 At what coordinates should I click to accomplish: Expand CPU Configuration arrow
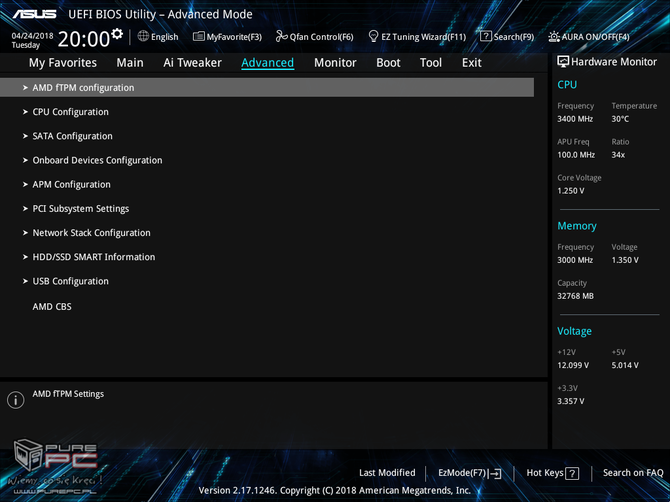pos(25,112)
